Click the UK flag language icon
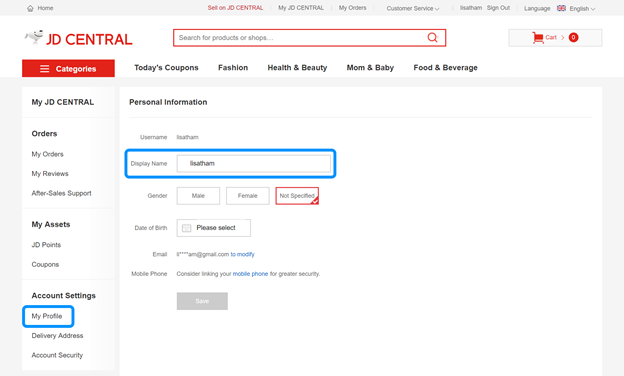 (561, 8)
